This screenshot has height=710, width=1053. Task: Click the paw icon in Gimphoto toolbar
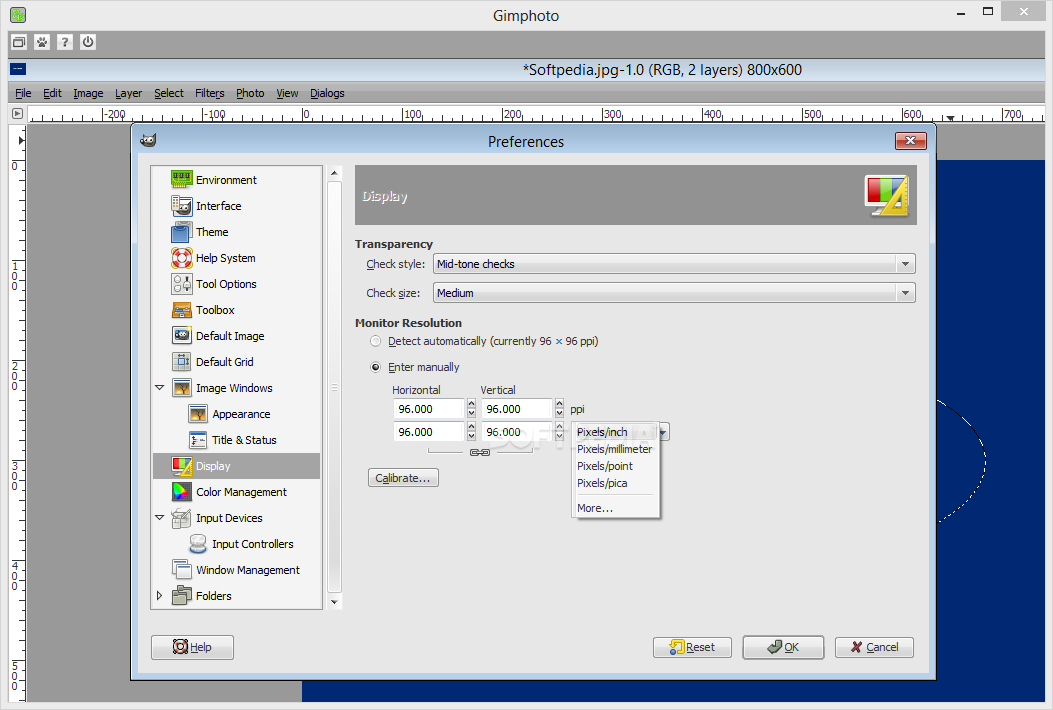(42, 42)
